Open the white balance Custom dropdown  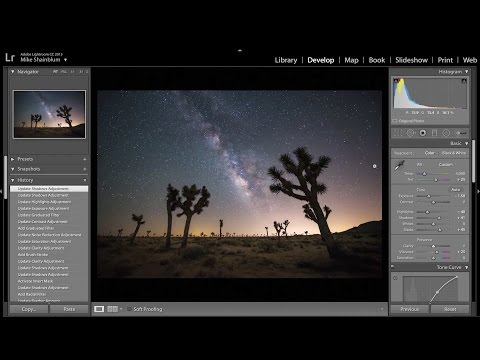tap(446, 164)
